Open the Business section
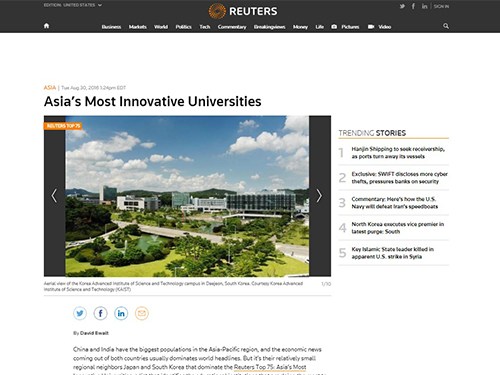This screenshot has height=375, width=500. point(111,27)
